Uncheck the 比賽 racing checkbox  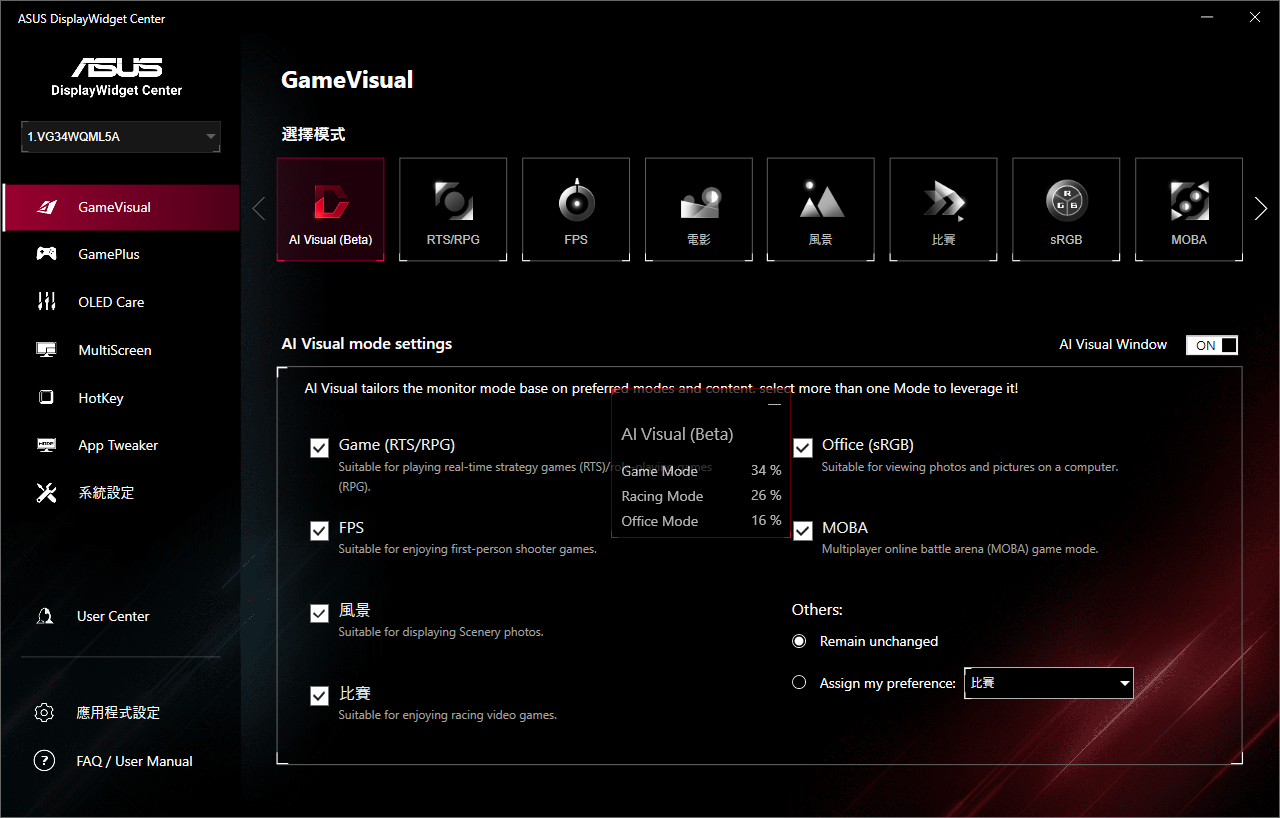(x=319, y=695)
